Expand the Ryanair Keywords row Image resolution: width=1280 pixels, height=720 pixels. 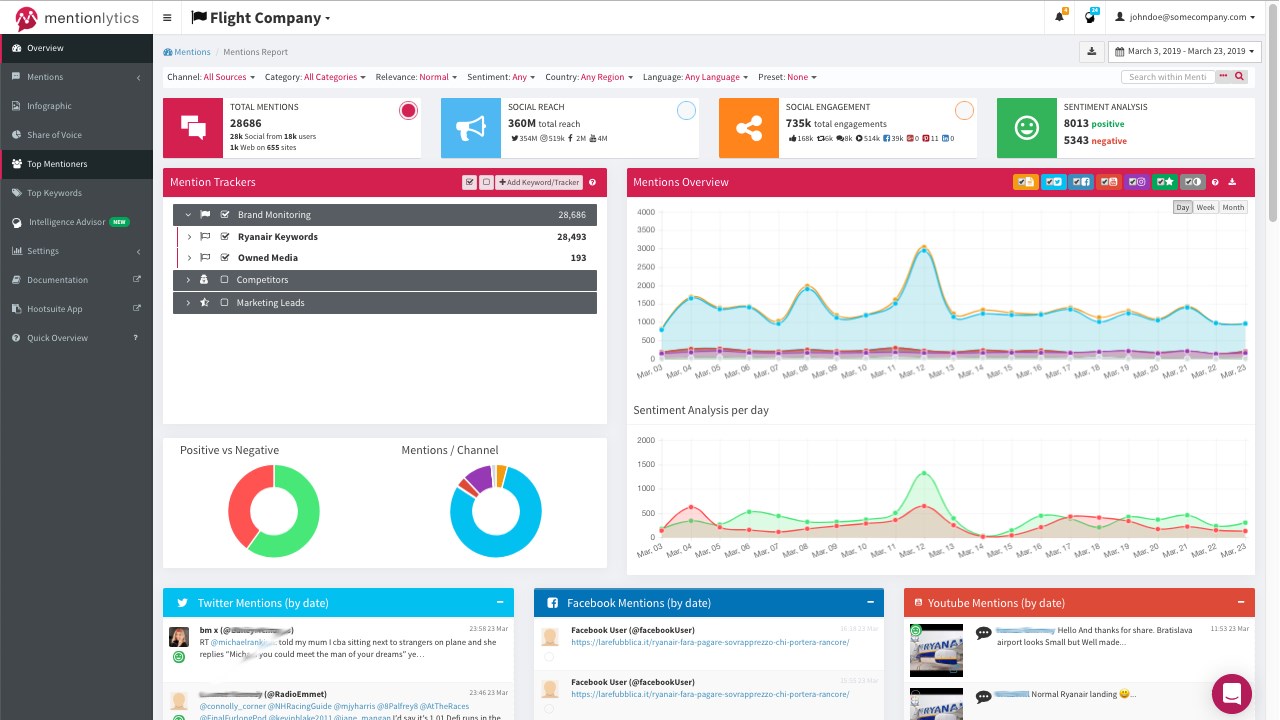(x=188, y=237)
